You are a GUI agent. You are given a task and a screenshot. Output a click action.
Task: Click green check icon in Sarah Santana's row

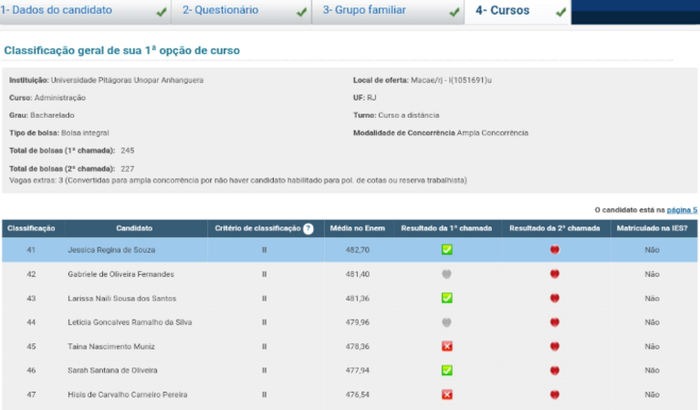(x=447, y=370)
